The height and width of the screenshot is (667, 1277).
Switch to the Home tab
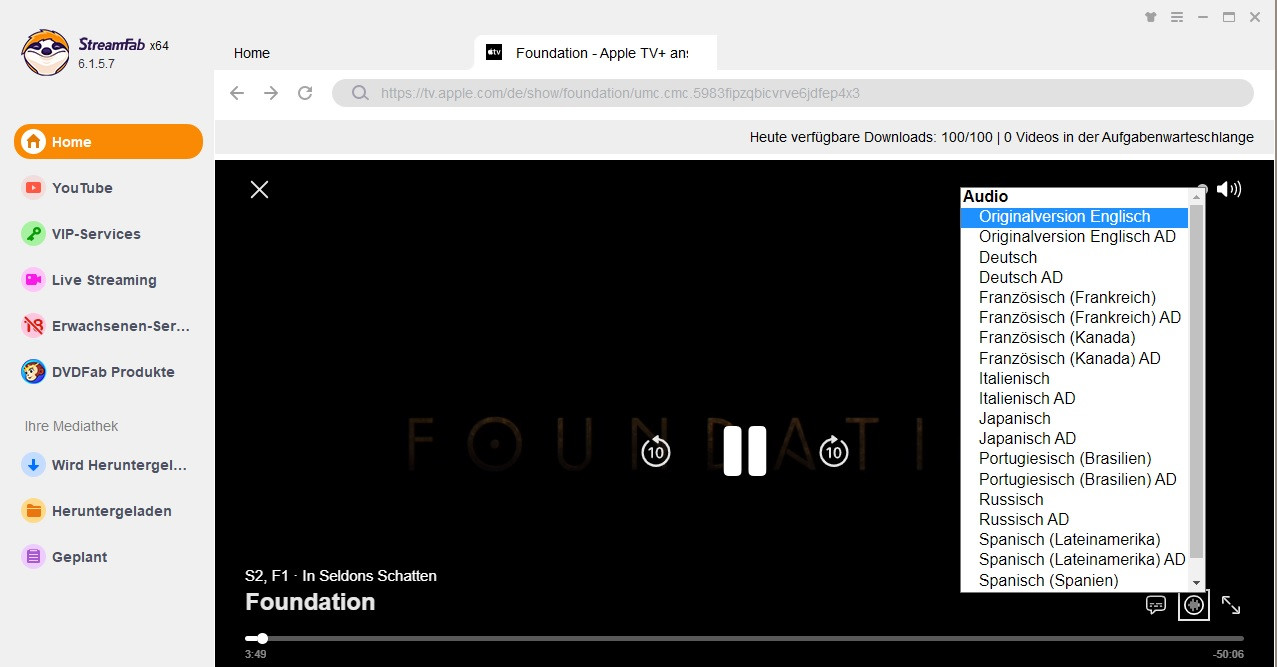click(252, 53)
